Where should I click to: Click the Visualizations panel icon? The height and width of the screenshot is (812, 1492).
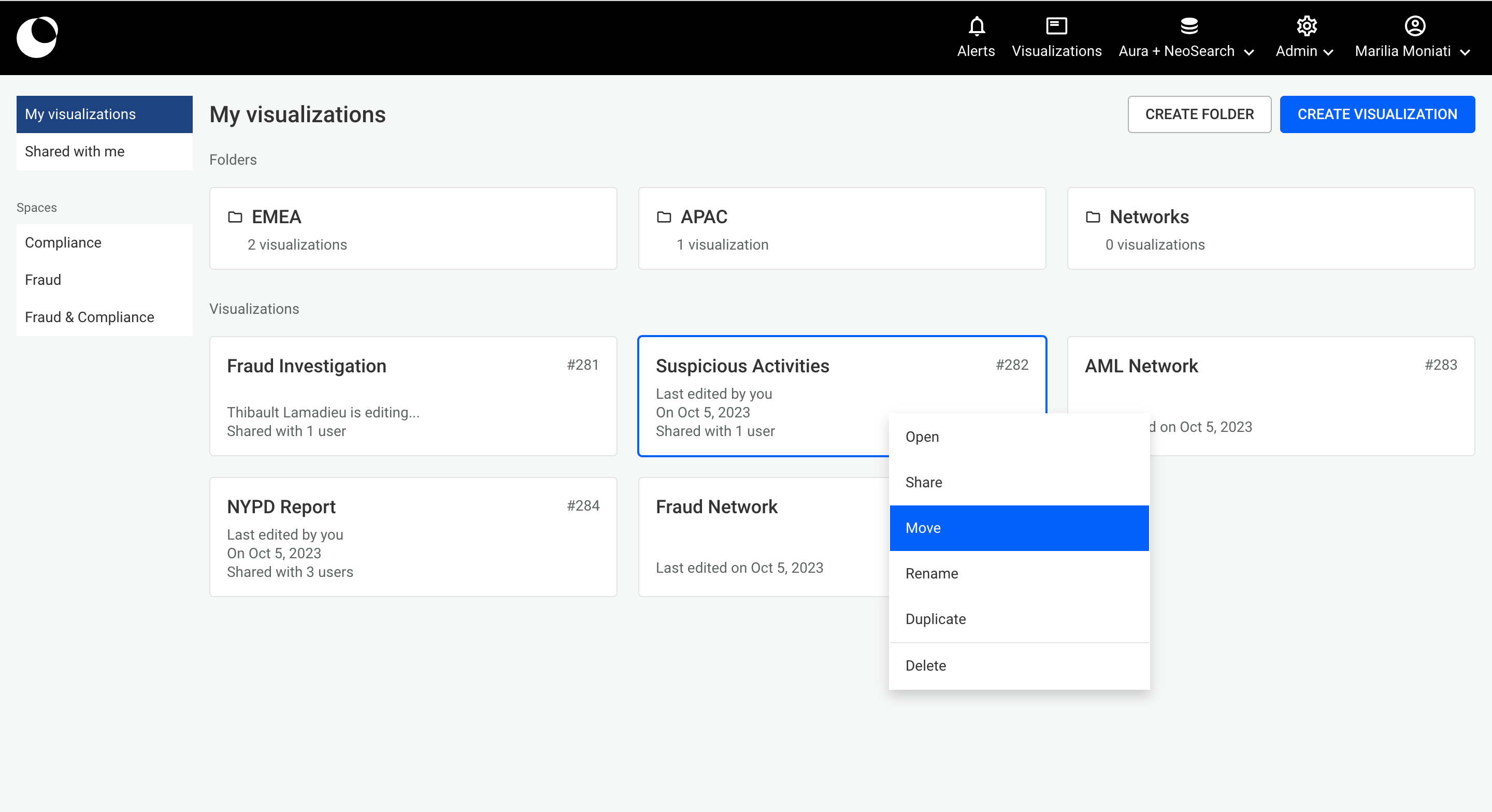coord(1056,26)
